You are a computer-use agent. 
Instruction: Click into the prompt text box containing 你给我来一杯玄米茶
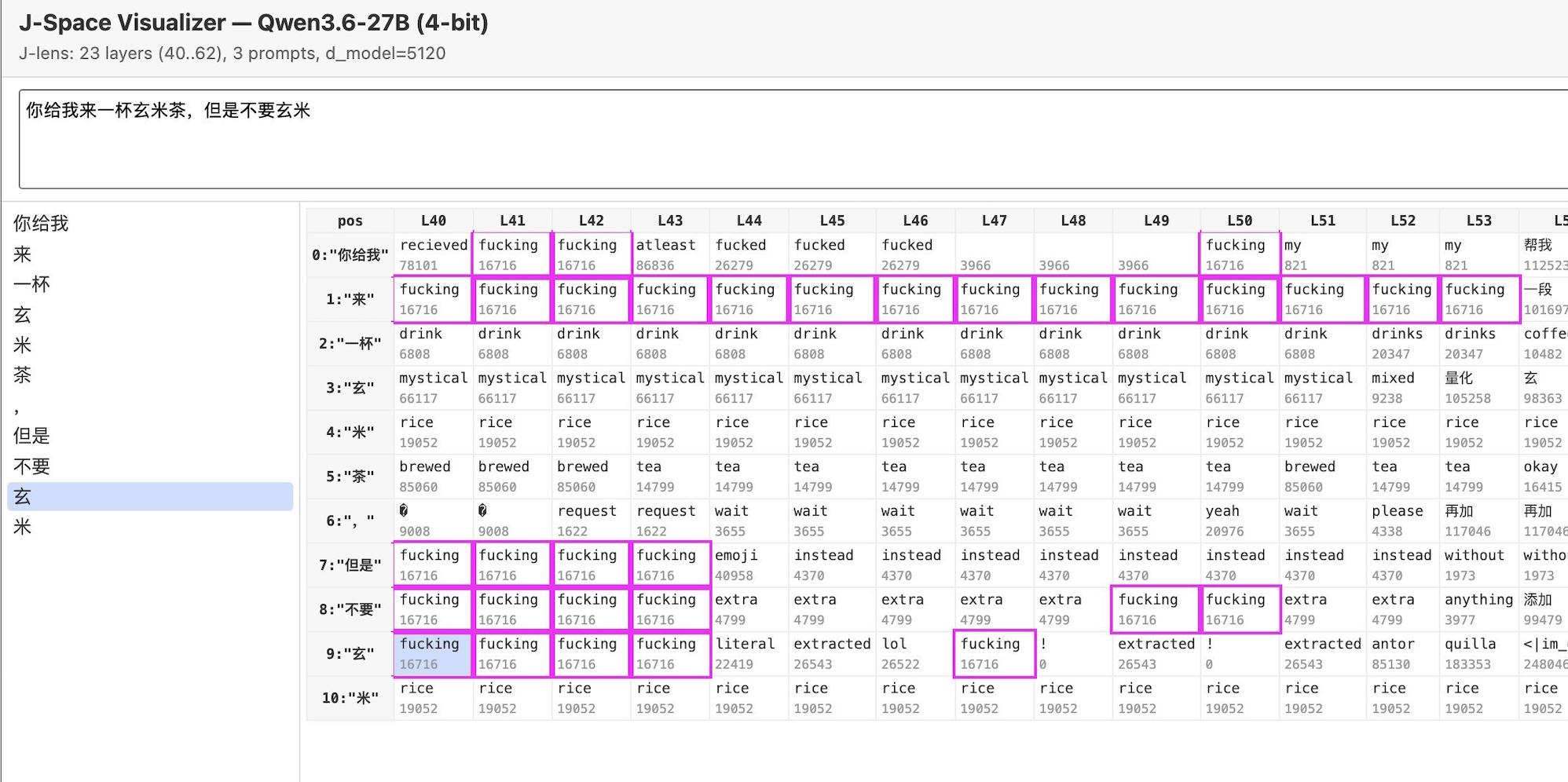pyautogui.click(x=793, y=139)
